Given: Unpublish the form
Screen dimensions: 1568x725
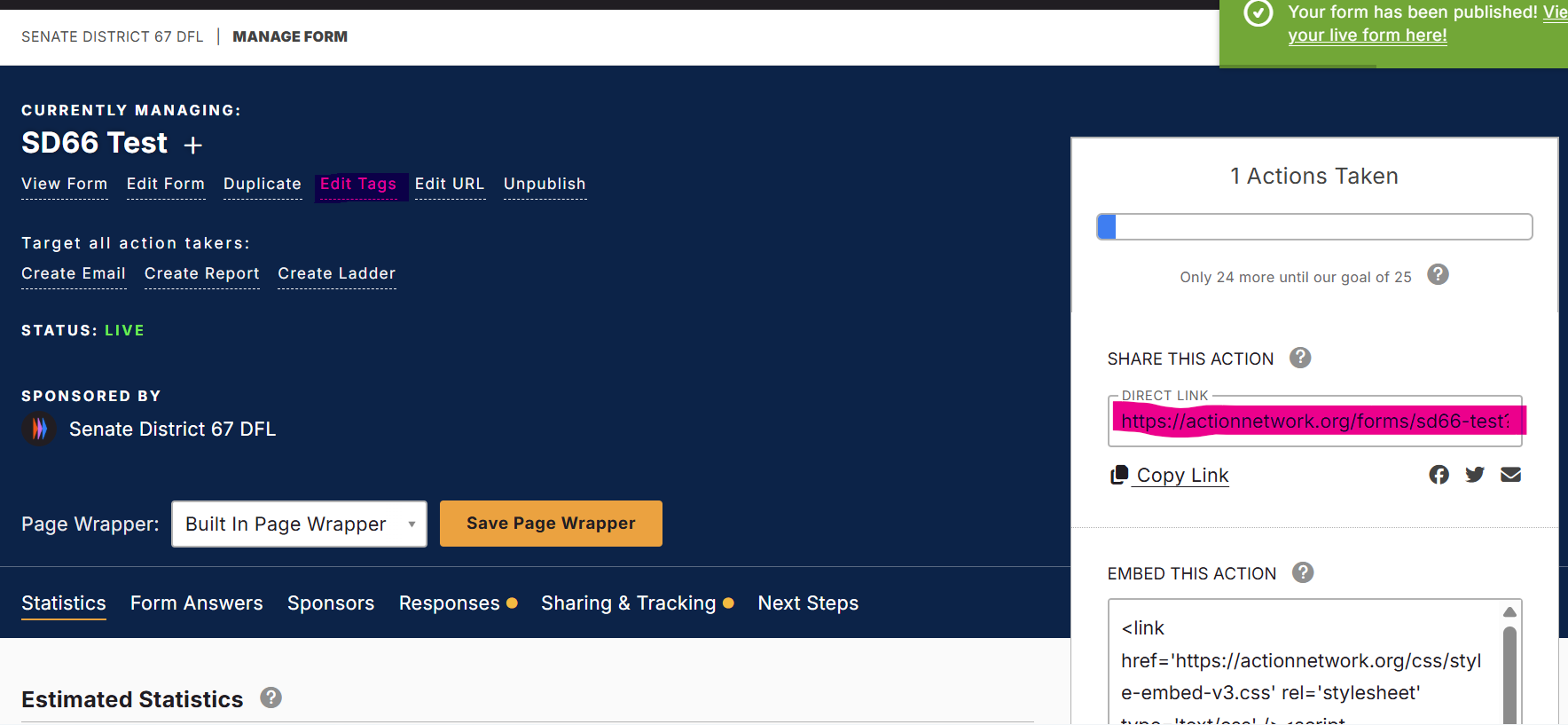Looking at the screenshot, I should [x=545, y=185].
